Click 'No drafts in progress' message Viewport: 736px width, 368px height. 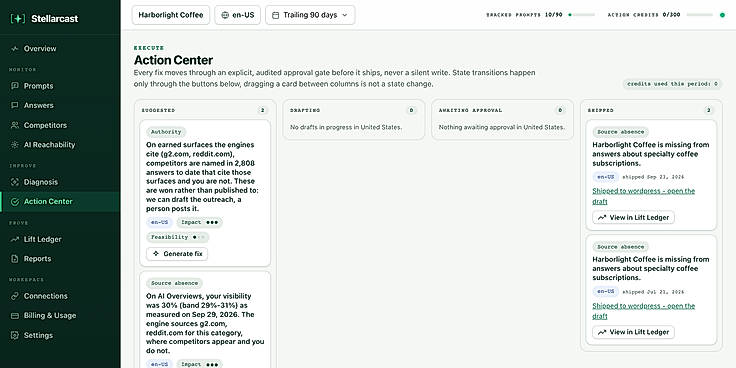pos(346,127)
